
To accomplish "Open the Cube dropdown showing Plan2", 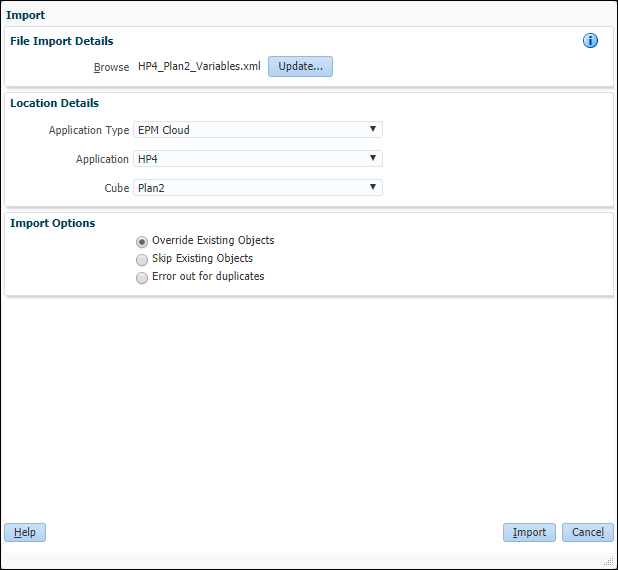I will tap(258, 188).
